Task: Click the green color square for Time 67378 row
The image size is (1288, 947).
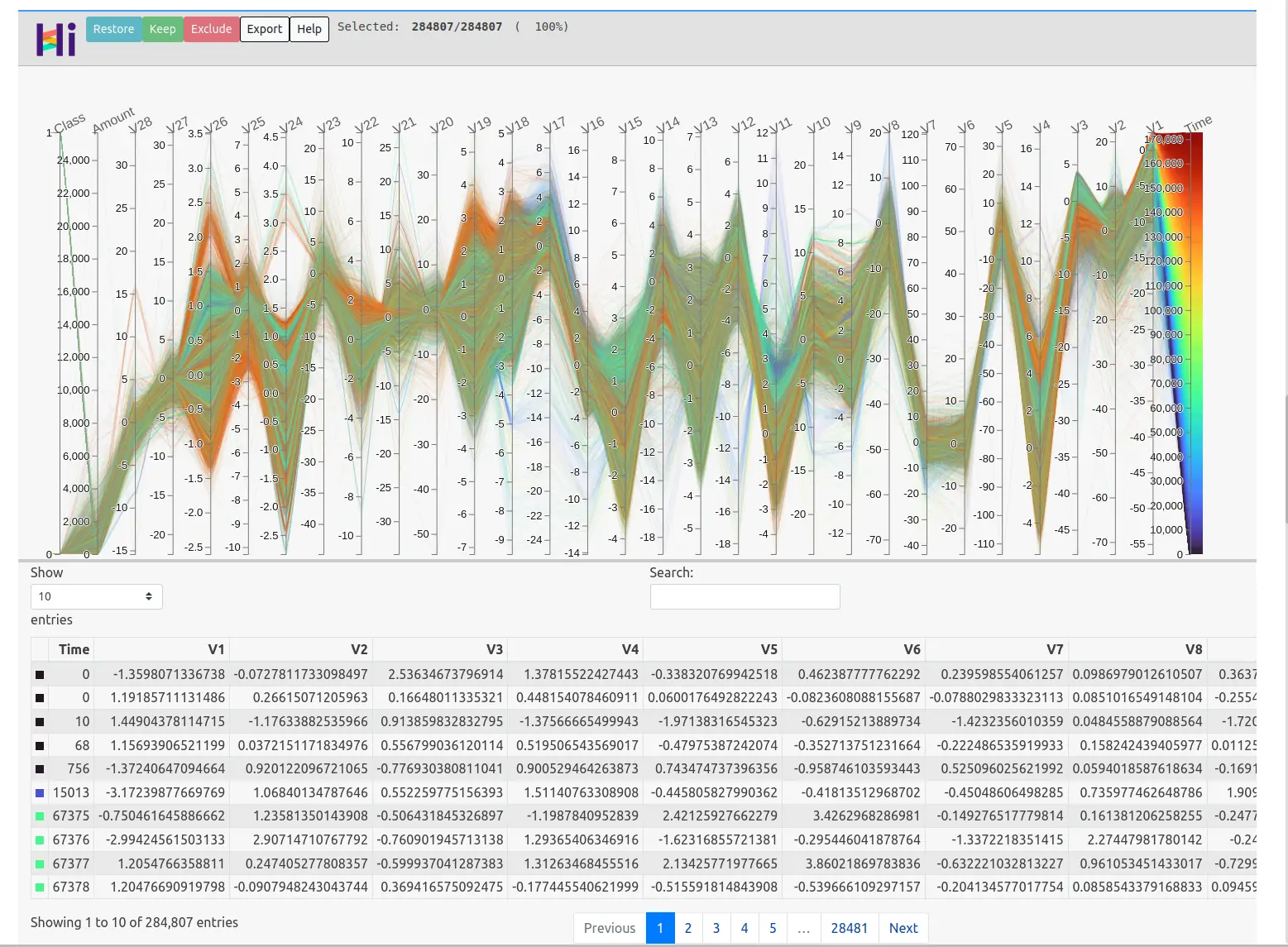Action: 40,887
